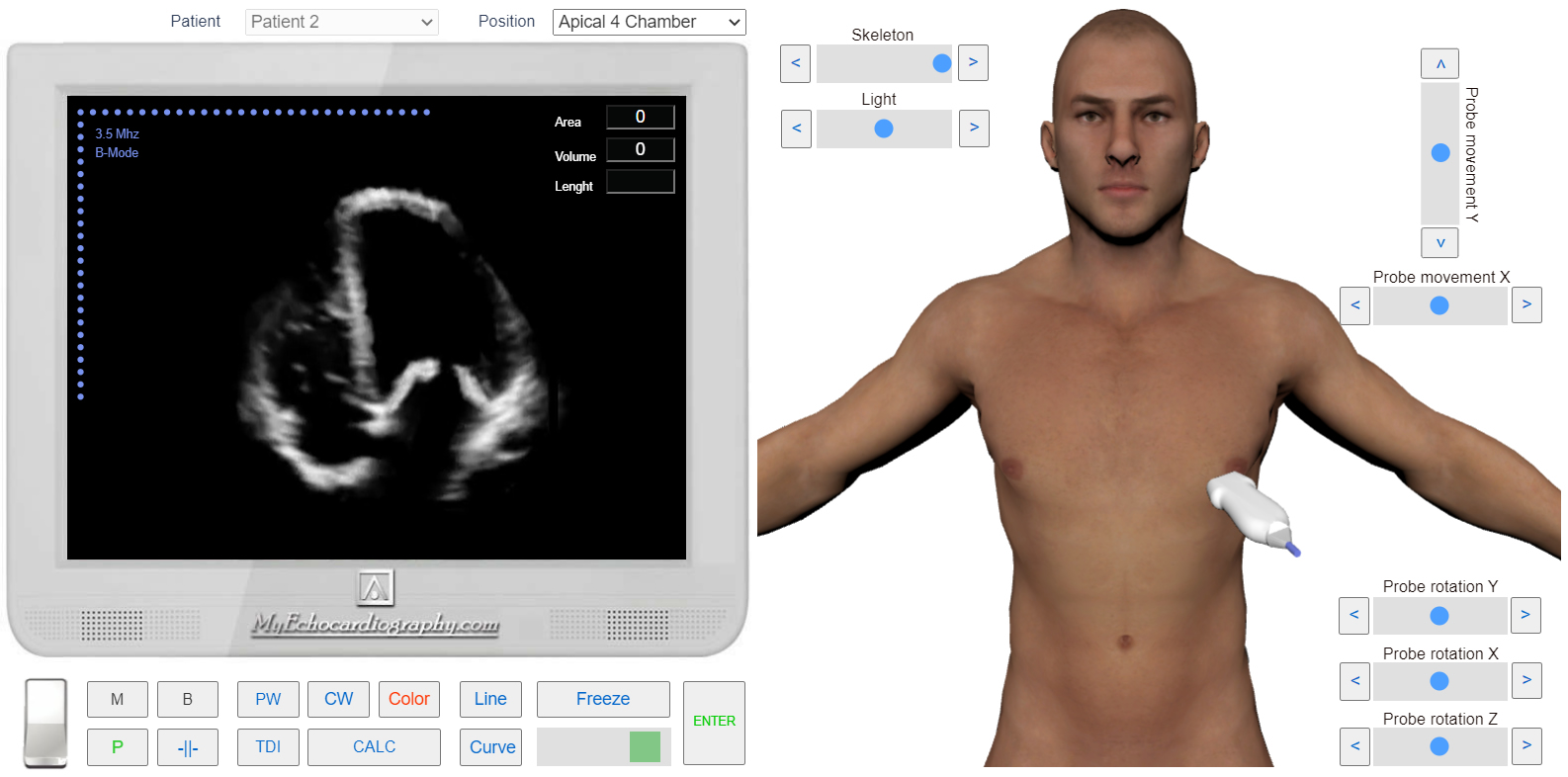Click the green P button
Image resolution: width=1568 pixels, height=777 pixels.
[118, 747]
